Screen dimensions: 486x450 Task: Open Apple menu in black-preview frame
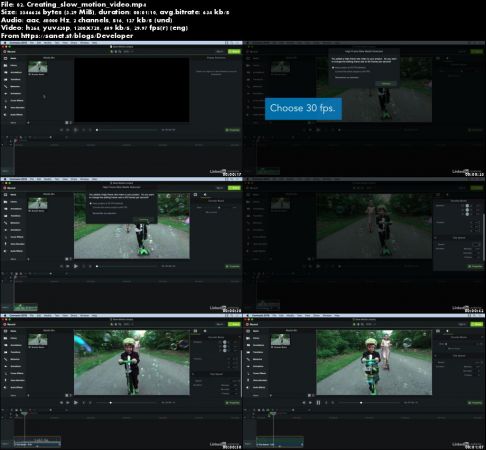[x=5, y=43]
